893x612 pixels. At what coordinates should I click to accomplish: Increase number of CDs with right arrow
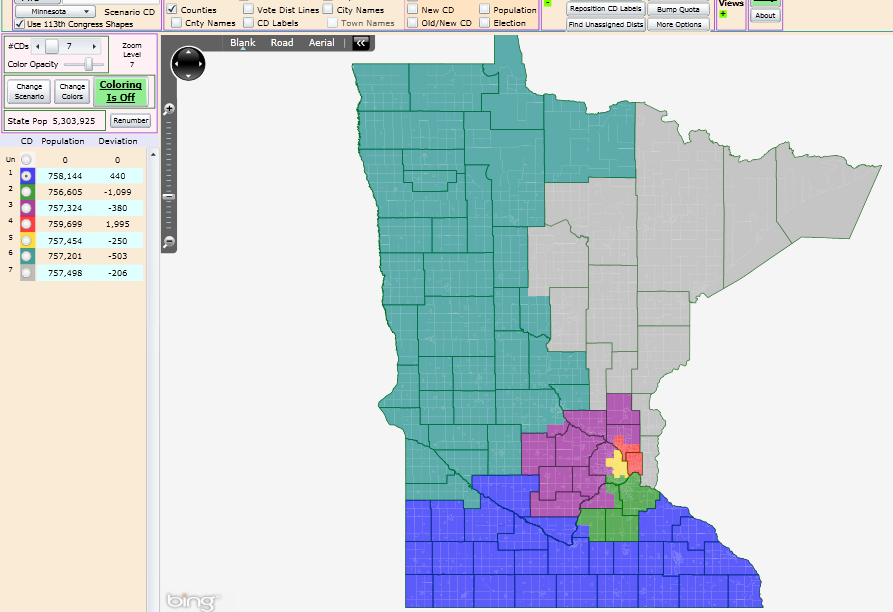pyautogui.click(x=95, y=47)
